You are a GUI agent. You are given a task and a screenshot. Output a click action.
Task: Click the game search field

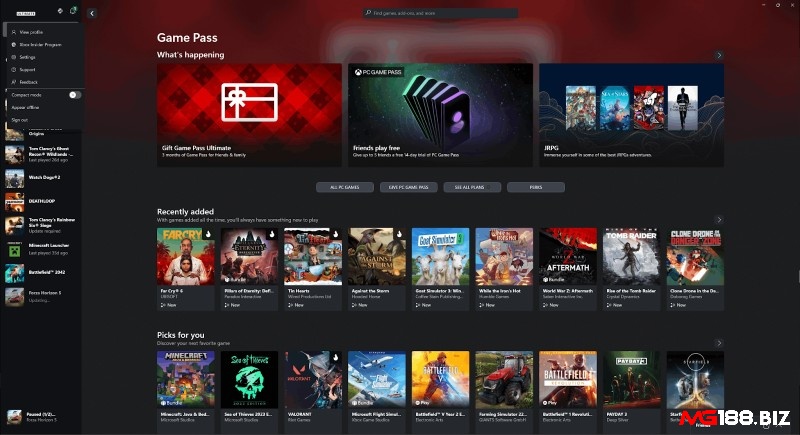[x=440, y=13]
